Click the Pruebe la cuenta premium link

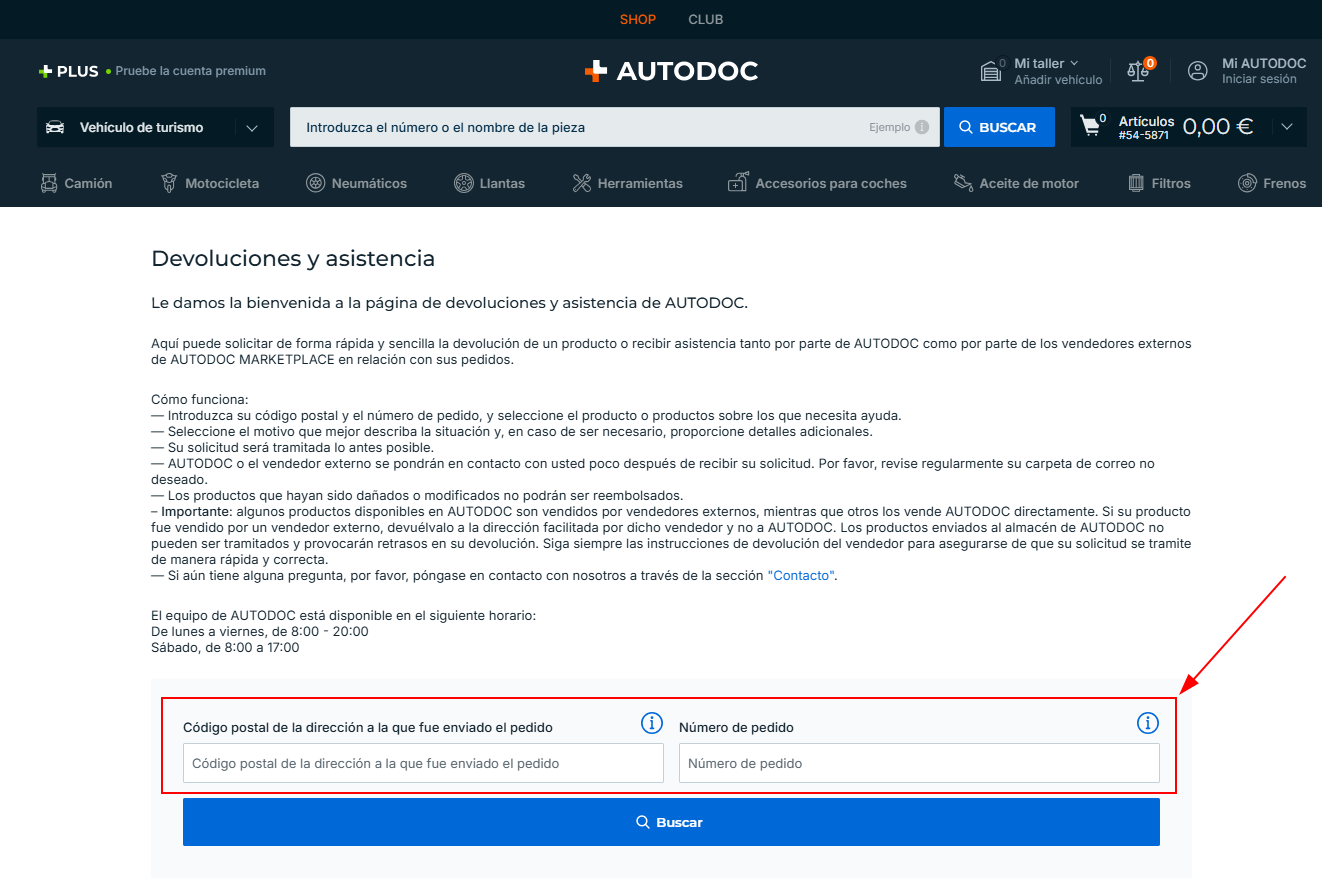191,71
